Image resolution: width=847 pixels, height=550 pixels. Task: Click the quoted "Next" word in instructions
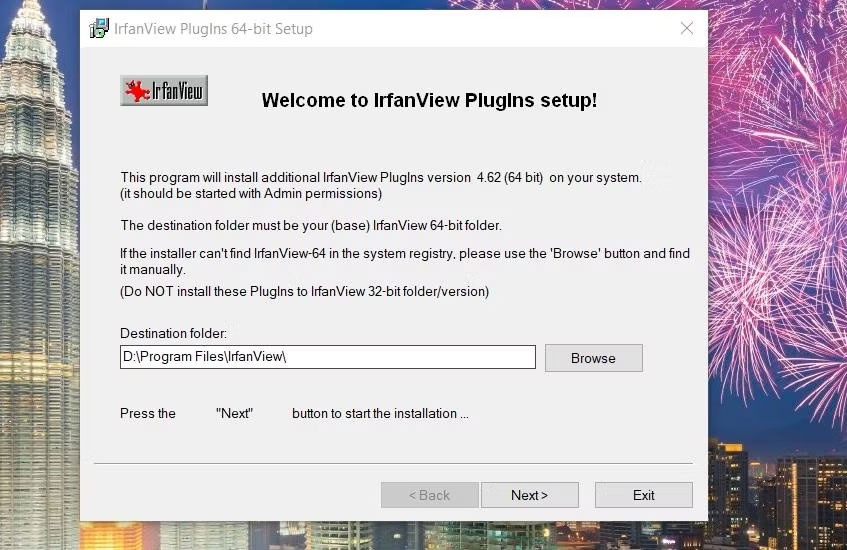coord(235,413)
